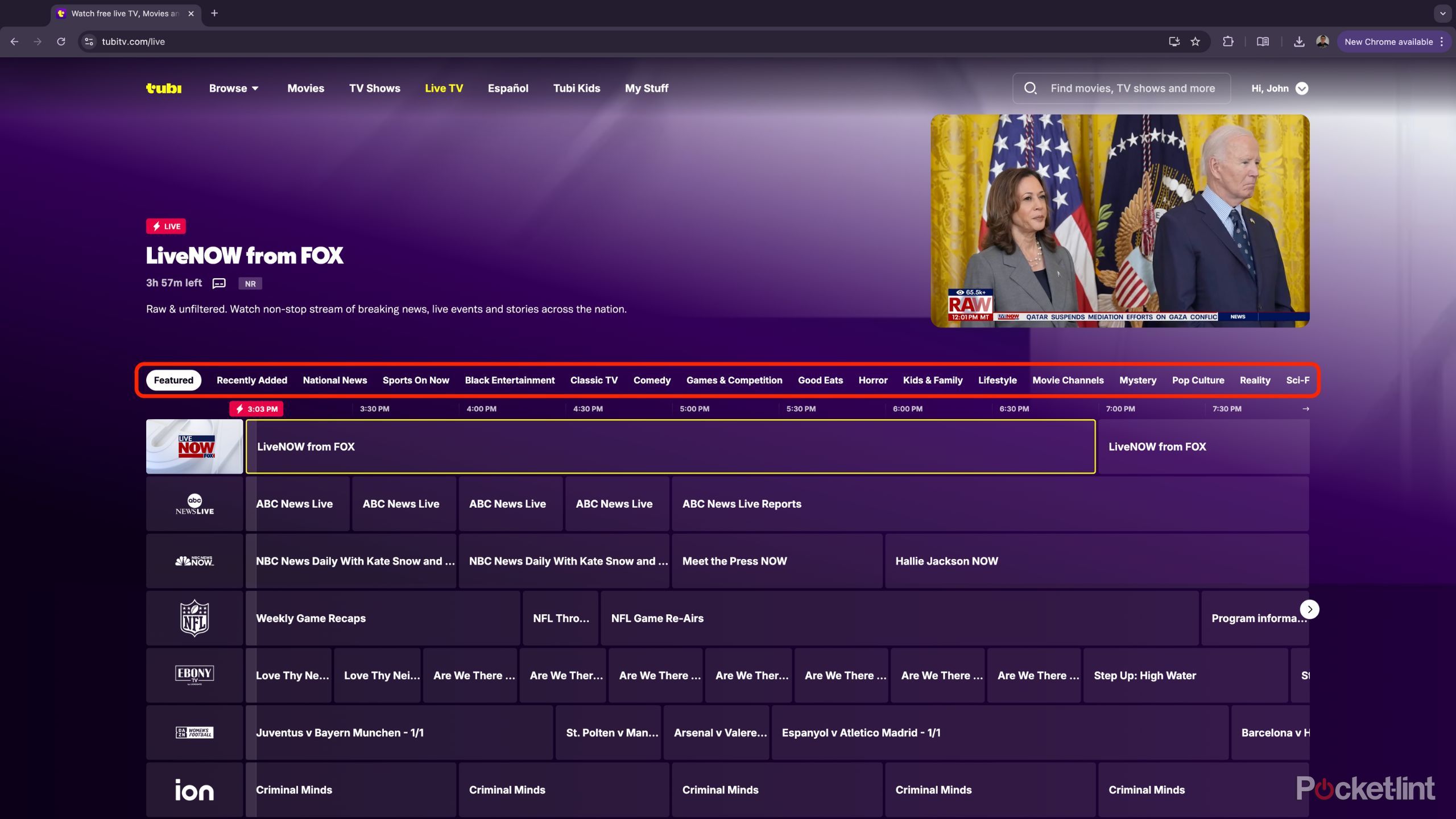Click the magnifying glass search icon

coord(1031,88)
